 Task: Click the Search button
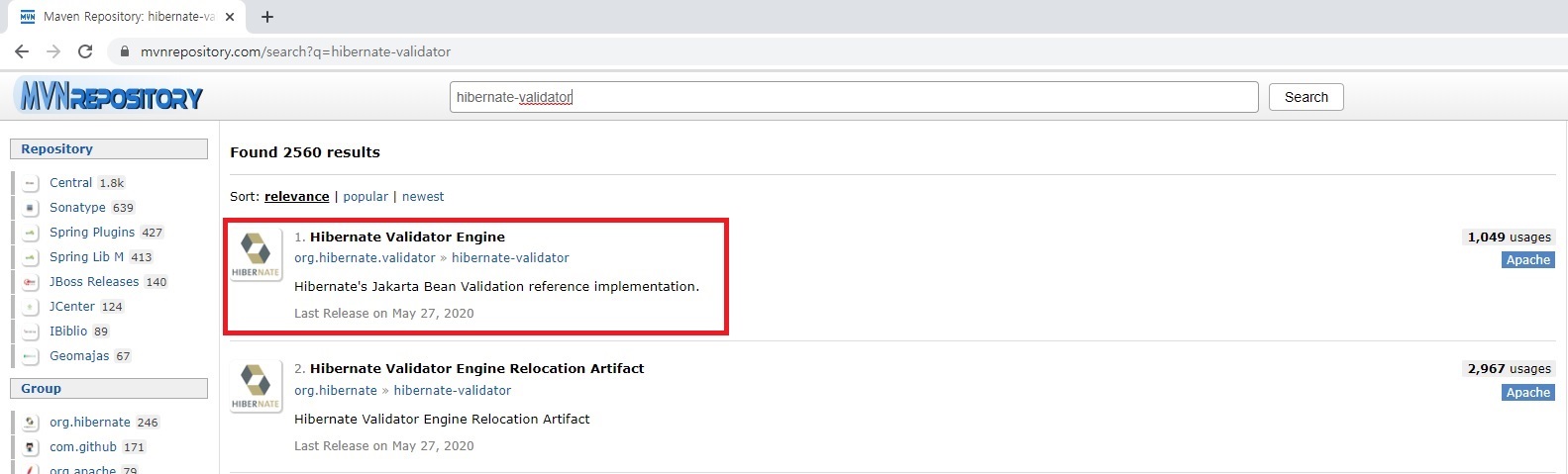tap(1307, 97)
